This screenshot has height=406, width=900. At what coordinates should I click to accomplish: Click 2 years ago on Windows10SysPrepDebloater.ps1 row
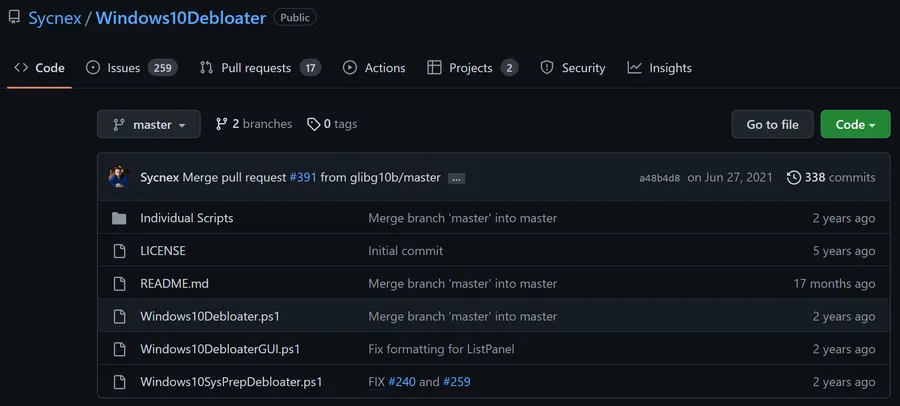(x=844, y=382)
